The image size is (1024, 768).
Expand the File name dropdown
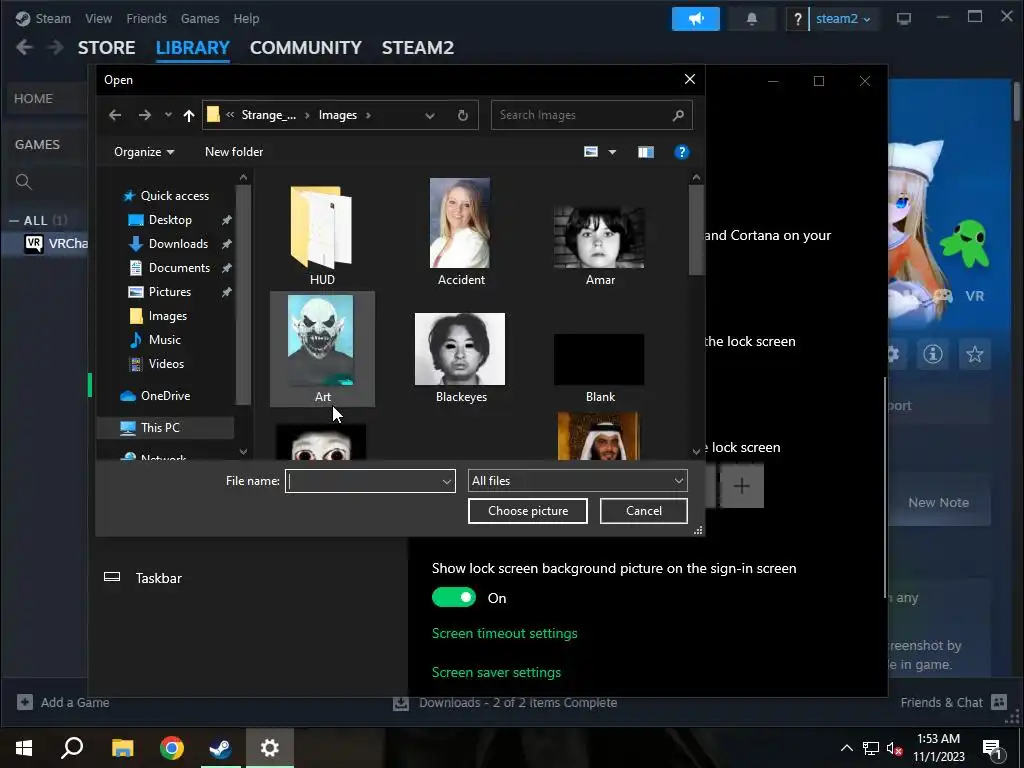tap(447, 481)
